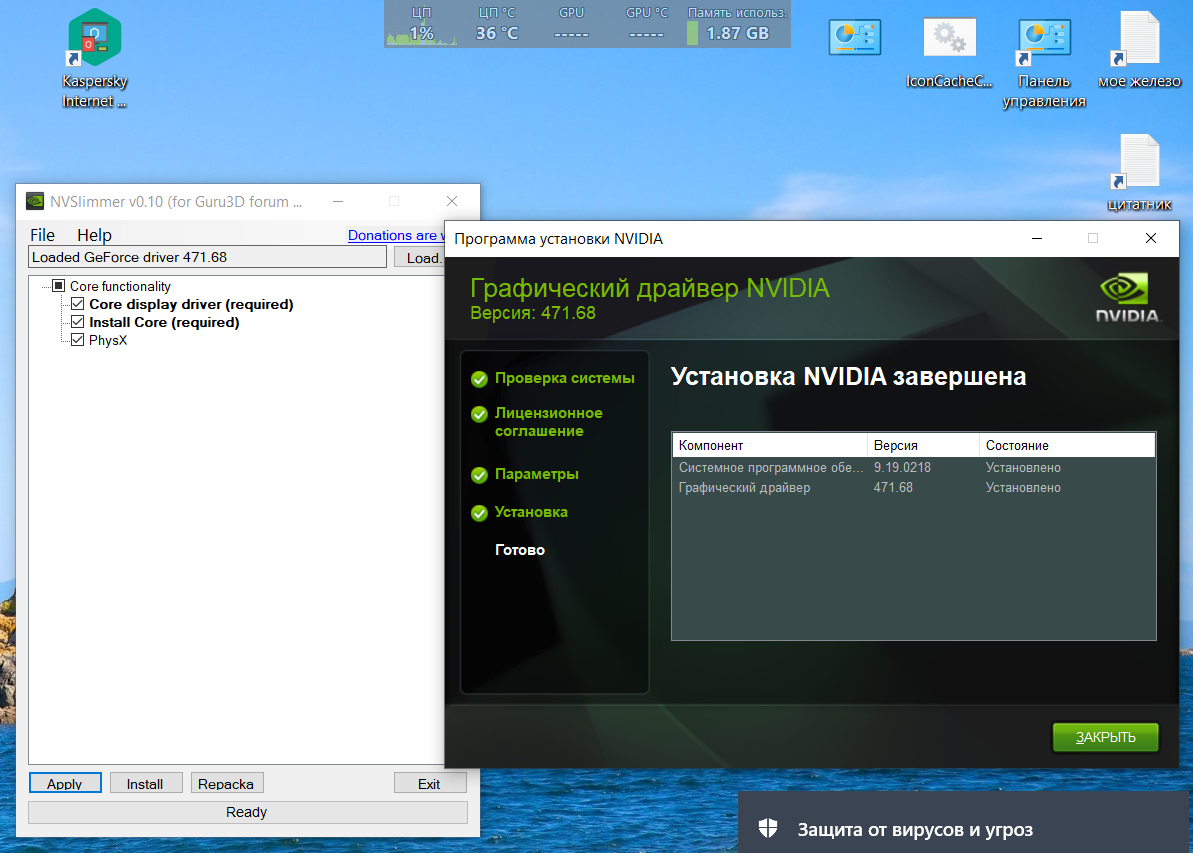Screen dimensions: 1193x853
Task: Click the Install button in NVSlimmer
Action: (x=145, y=783)
